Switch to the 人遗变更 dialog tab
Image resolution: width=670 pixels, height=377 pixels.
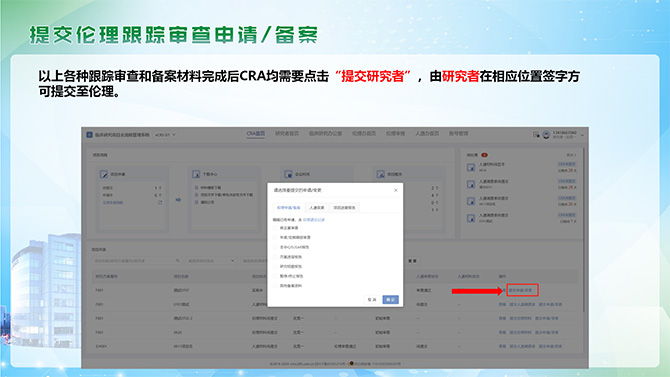(x=317, y=208)
